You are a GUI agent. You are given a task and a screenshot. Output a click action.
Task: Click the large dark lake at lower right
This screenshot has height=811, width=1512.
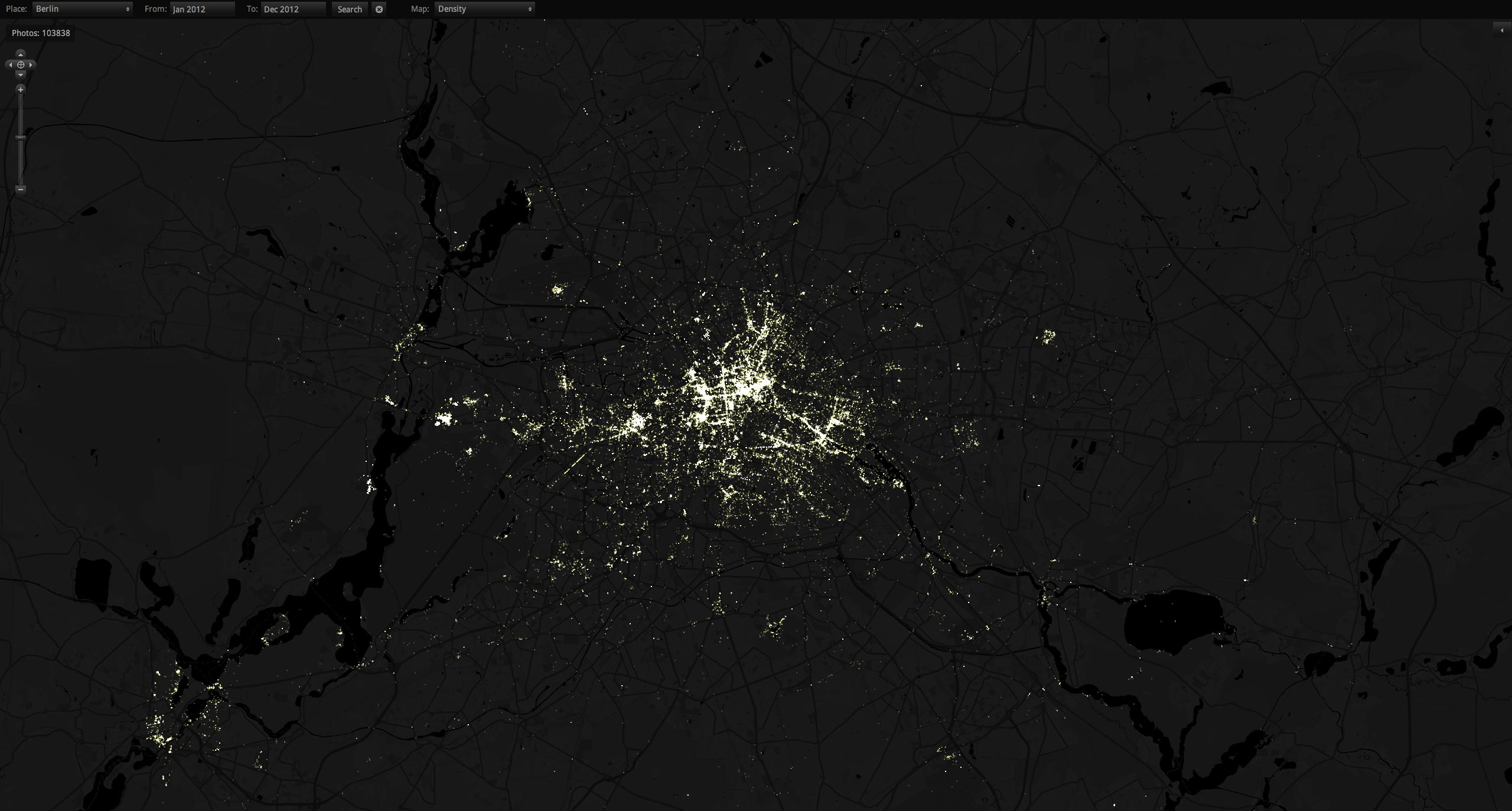1172,620
